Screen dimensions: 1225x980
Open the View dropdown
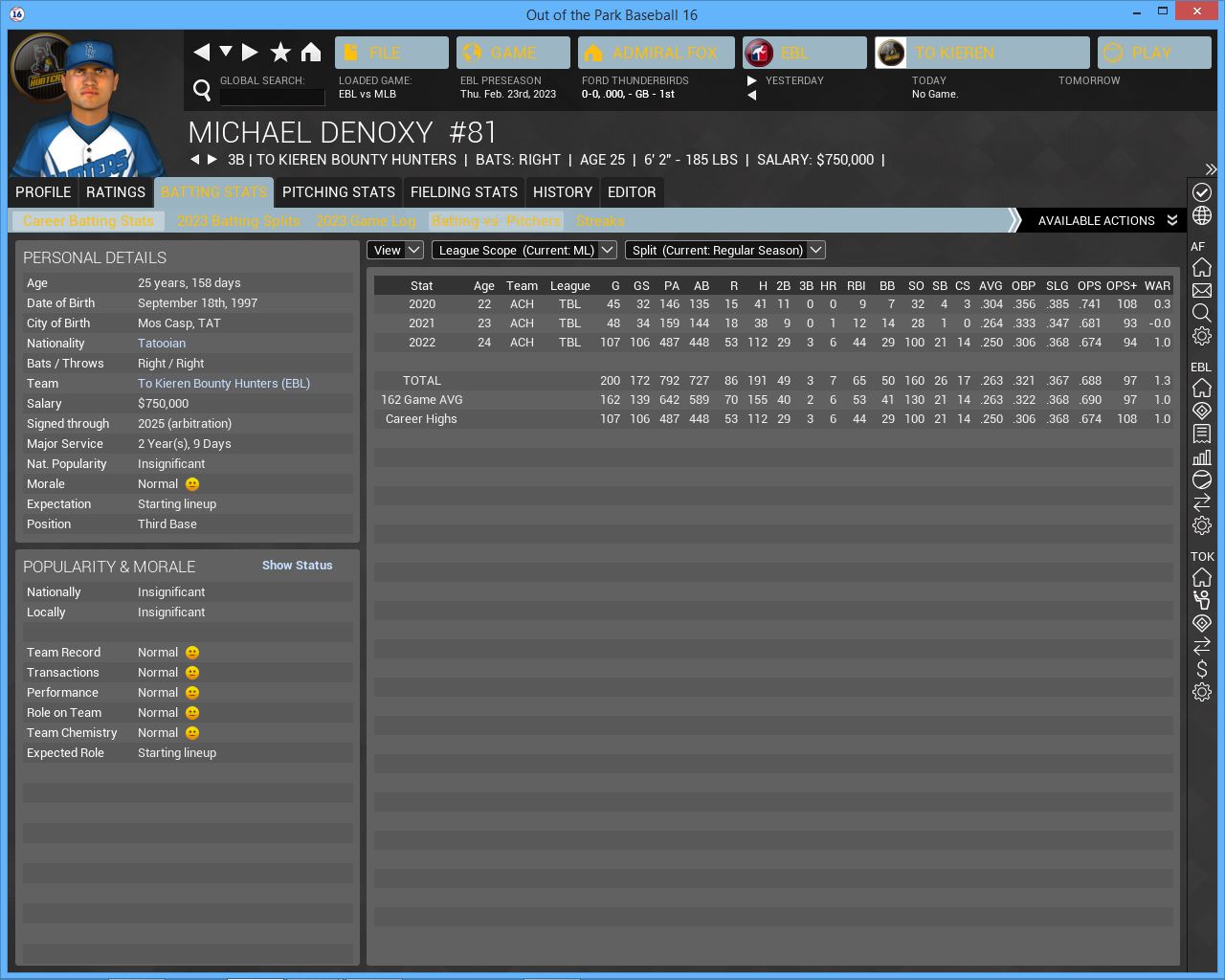[x=395, y=250]
